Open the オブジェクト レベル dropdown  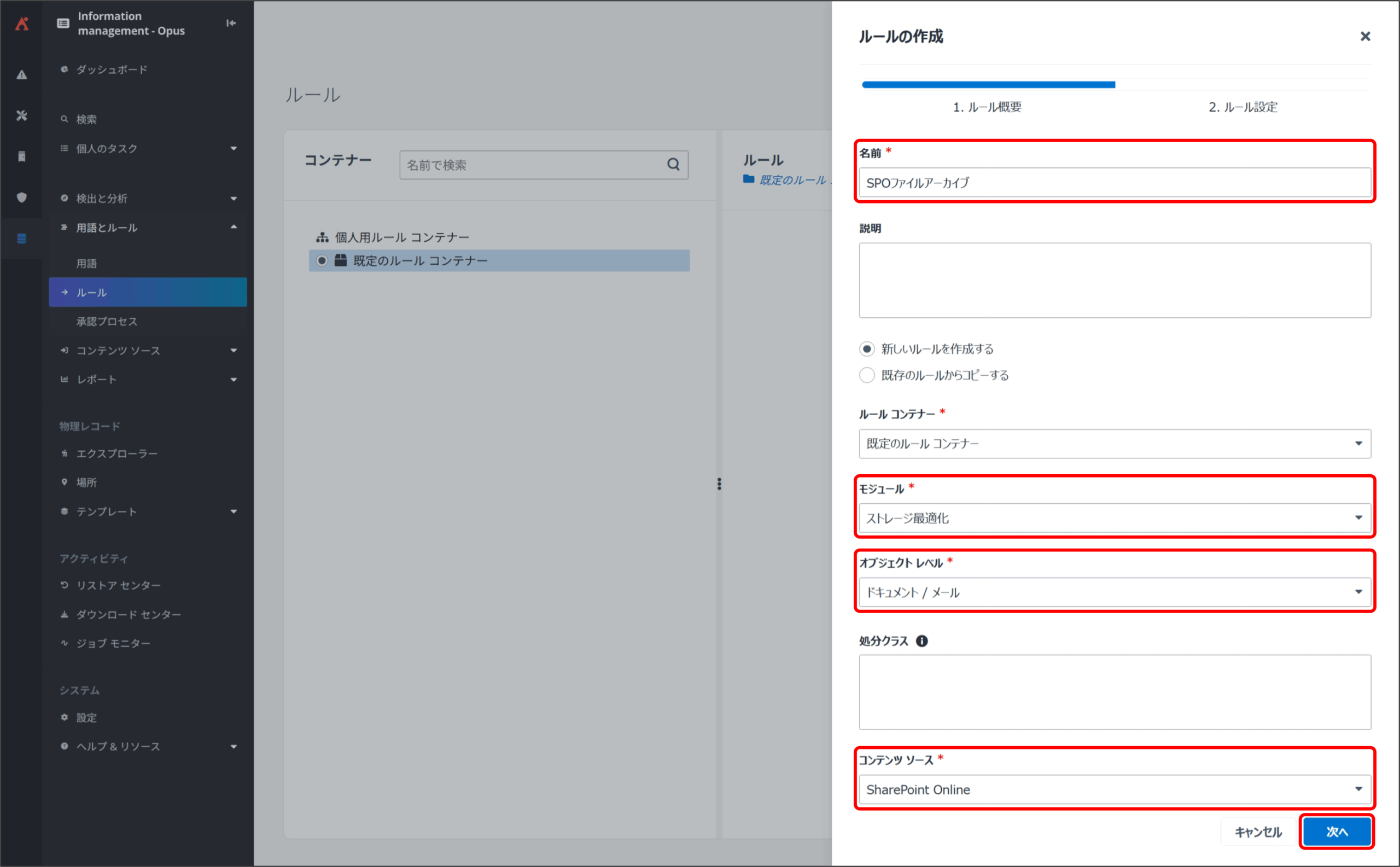[1114, 592]
